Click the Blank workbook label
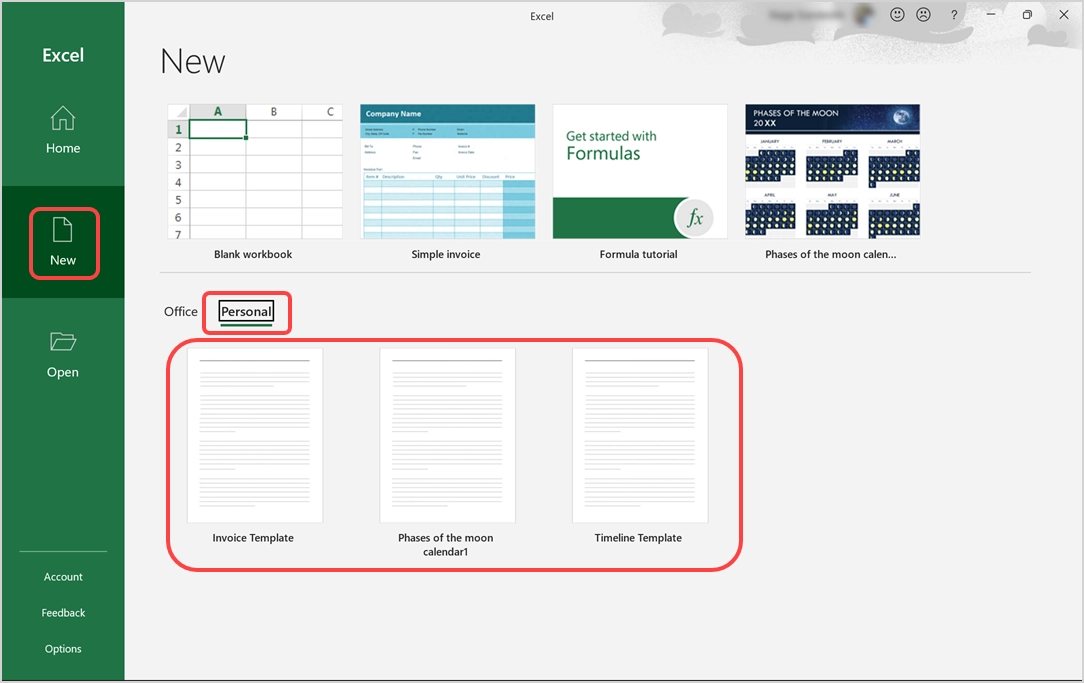Screen dimensions: 1084x683 (x=253, y=254)
